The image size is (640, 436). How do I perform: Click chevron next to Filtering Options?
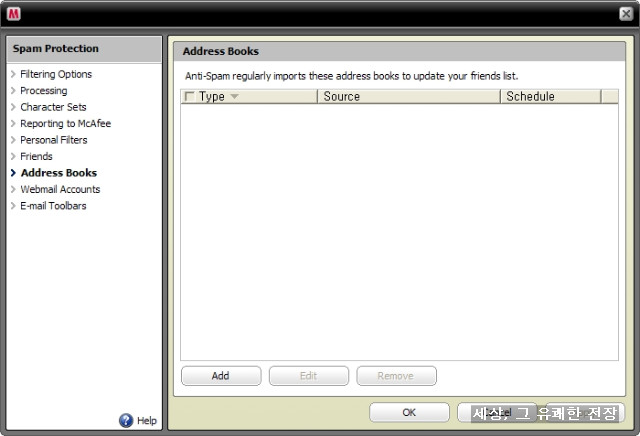(x=13, y=74)
